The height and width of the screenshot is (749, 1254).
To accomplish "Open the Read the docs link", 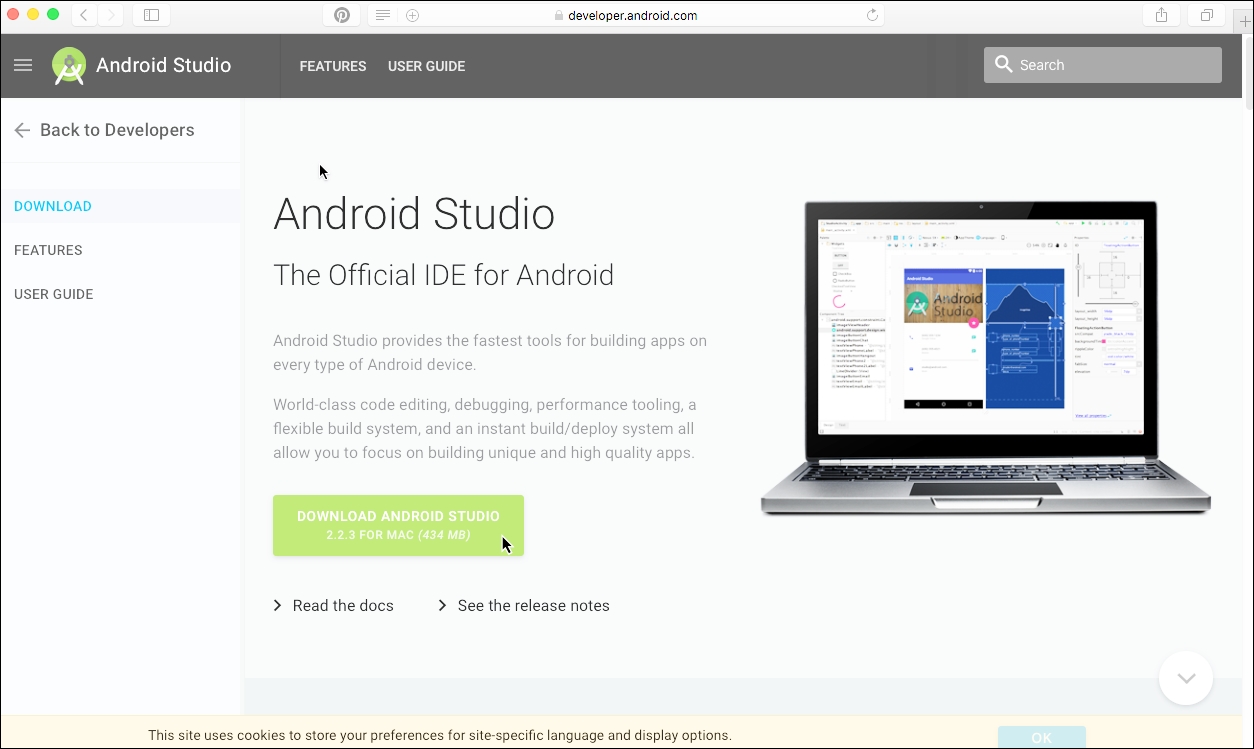I will [x=333, y=606].
